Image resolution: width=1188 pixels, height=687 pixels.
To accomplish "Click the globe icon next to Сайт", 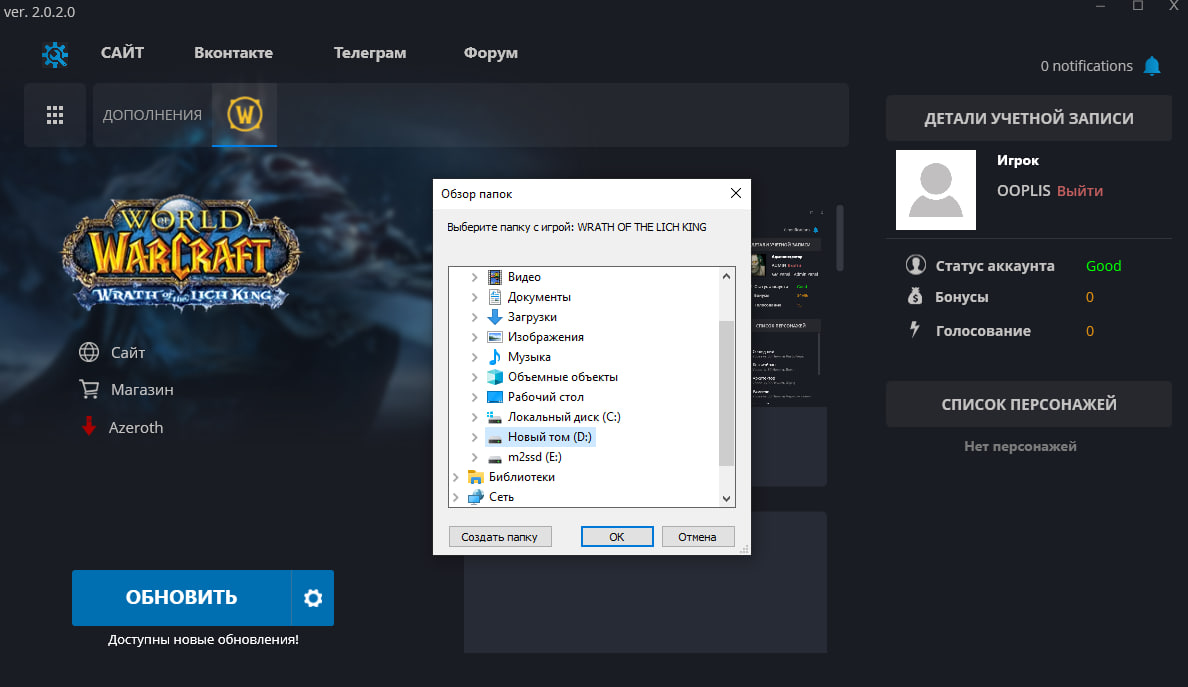I will [89, 352].
